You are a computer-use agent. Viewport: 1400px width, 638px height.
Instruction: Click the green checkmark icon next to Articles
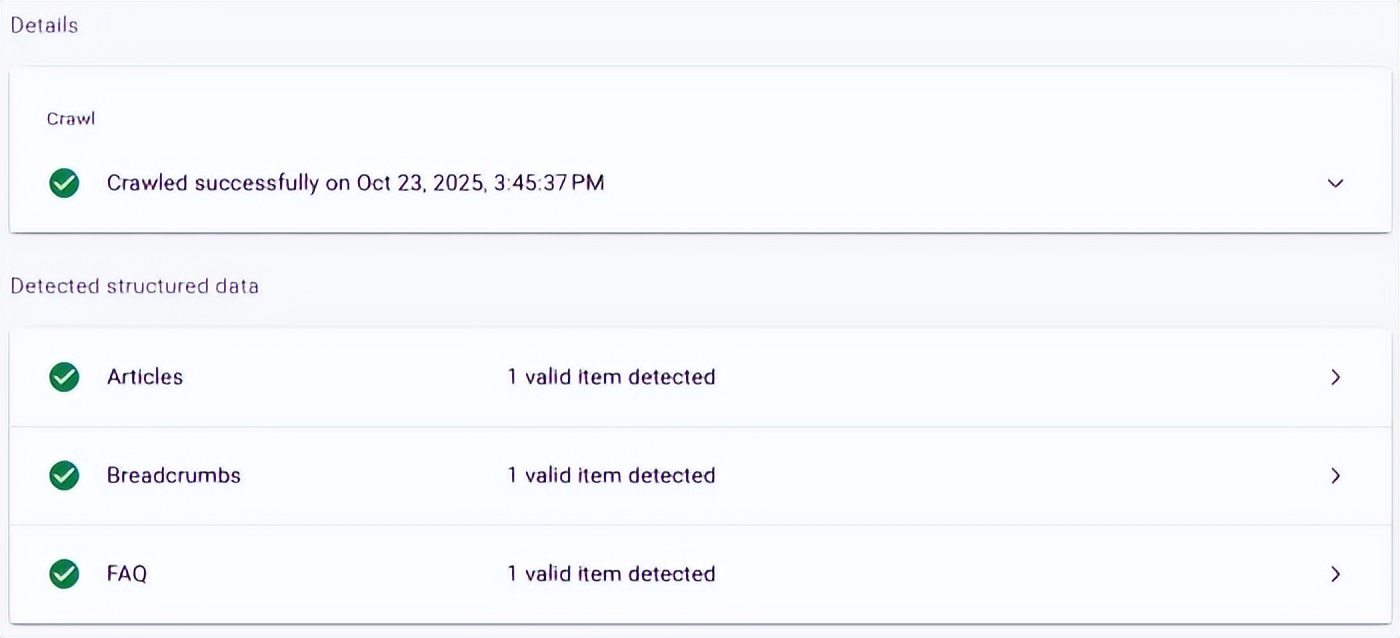[x=64, y=377]
